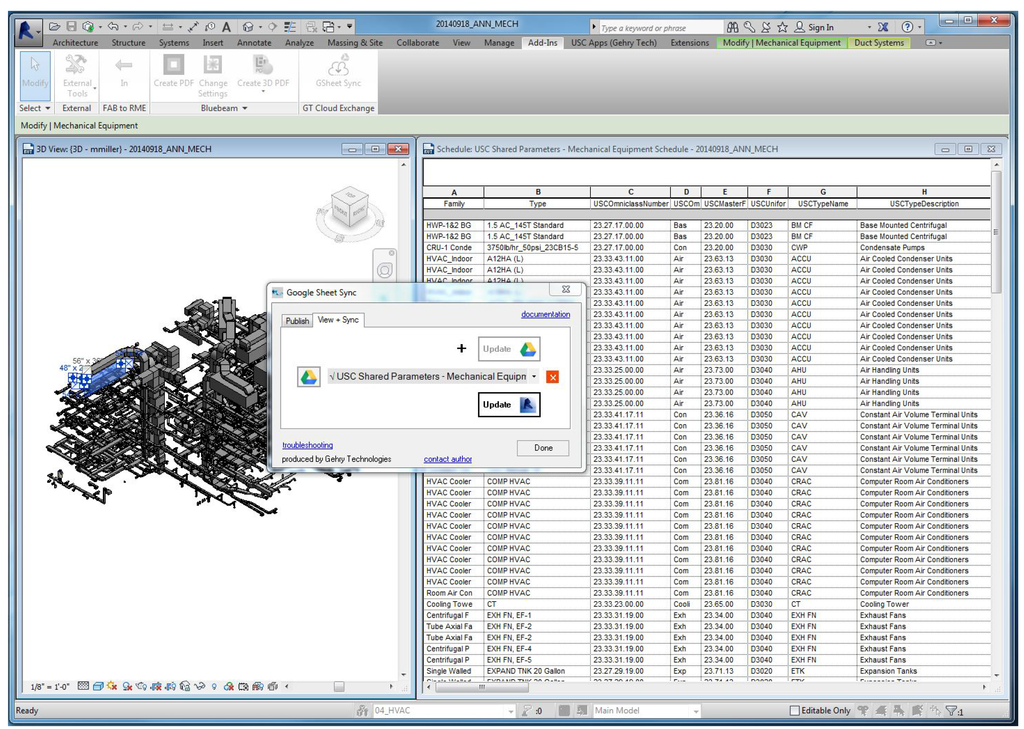Switch to the Publish tab
Screen dimensions: 1024x729
297,320
